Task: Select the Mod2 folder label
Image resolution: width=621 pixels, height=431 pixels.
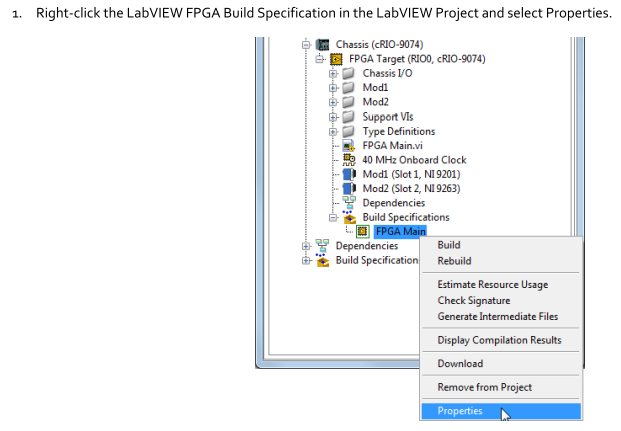Action: [375, 102]
